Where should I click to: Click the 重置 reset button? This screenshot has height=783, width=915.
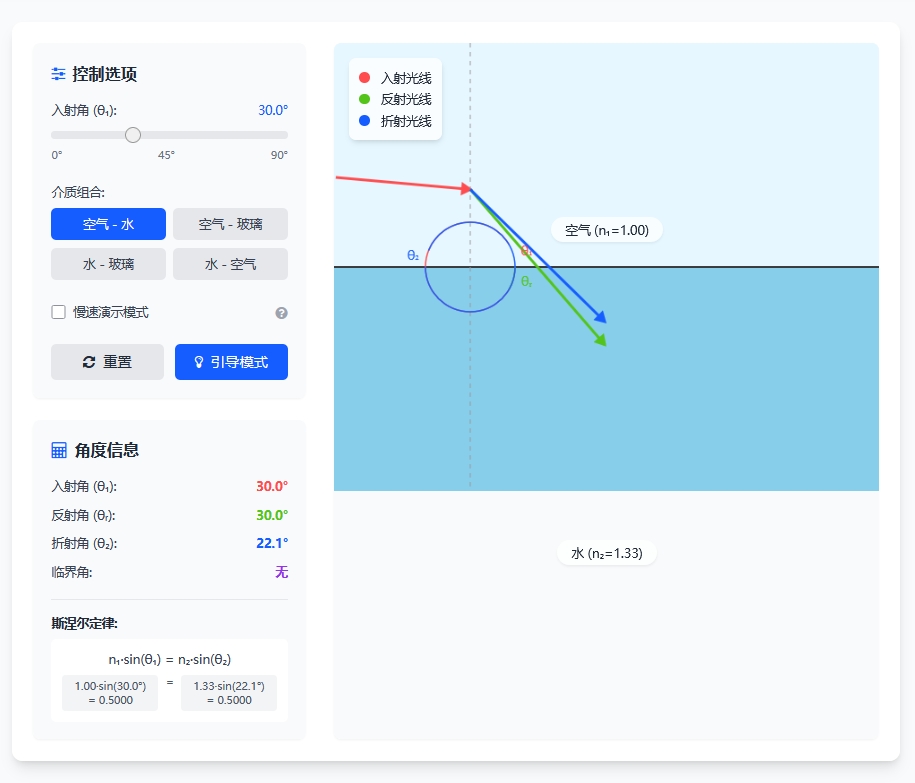107,362
